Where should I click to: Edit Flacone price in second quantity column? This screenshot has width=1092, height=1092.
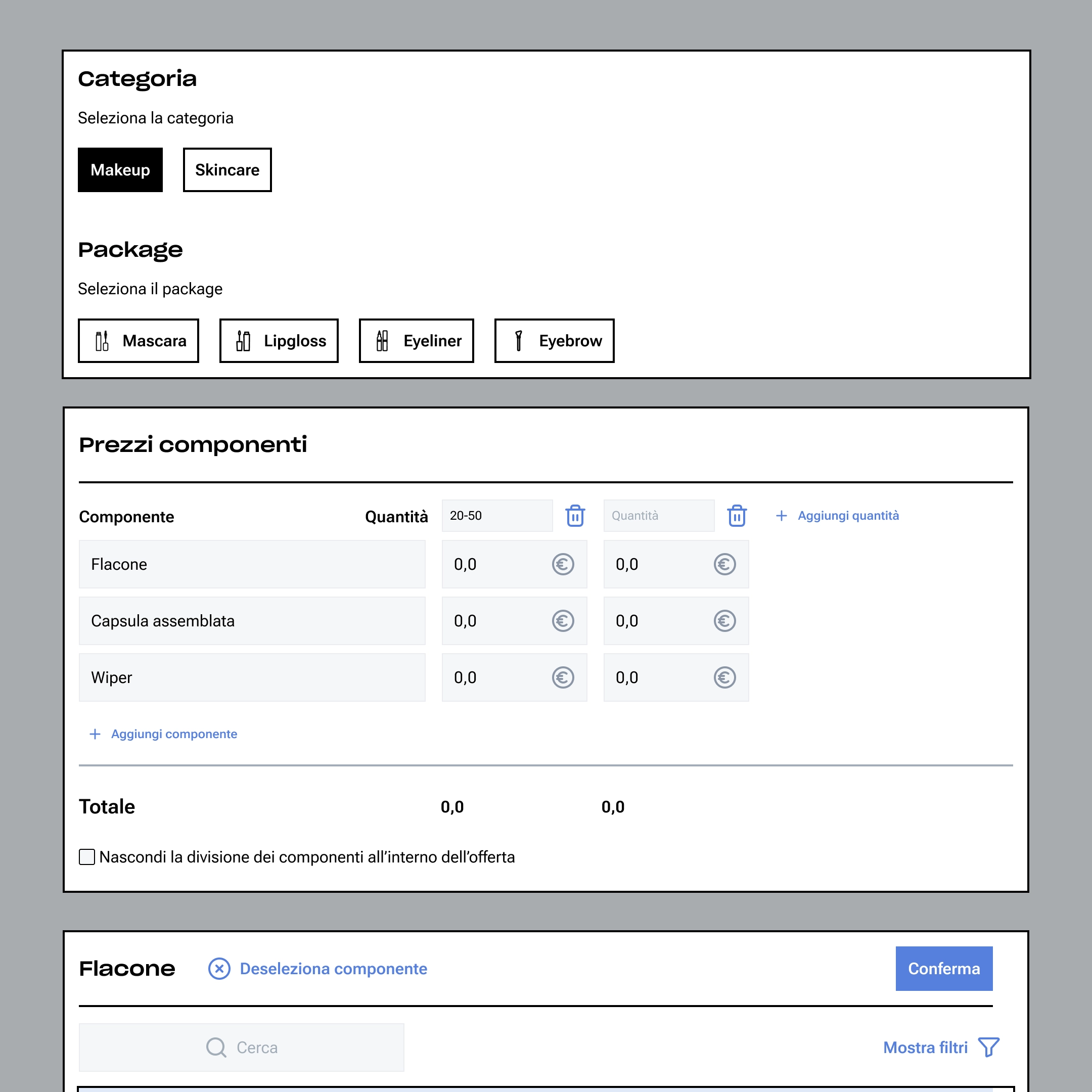676,564
